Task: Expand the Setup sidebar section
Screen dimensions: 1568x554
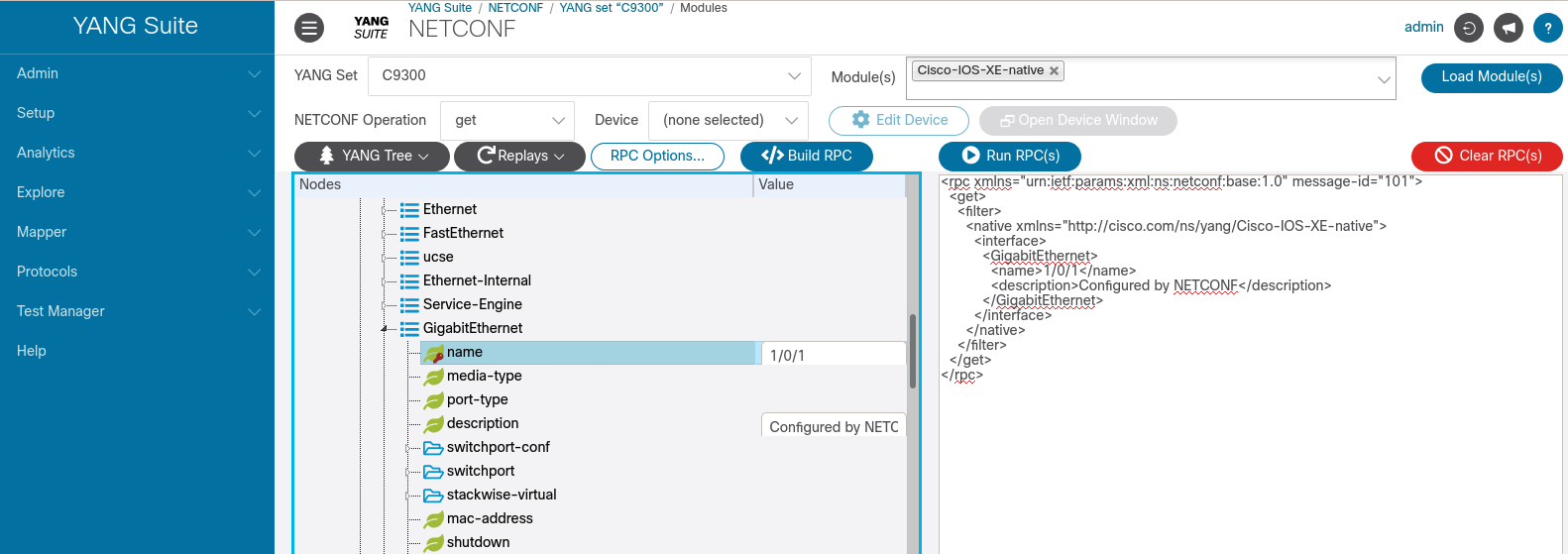Action: pyautogui.click(x=137, y=113)
